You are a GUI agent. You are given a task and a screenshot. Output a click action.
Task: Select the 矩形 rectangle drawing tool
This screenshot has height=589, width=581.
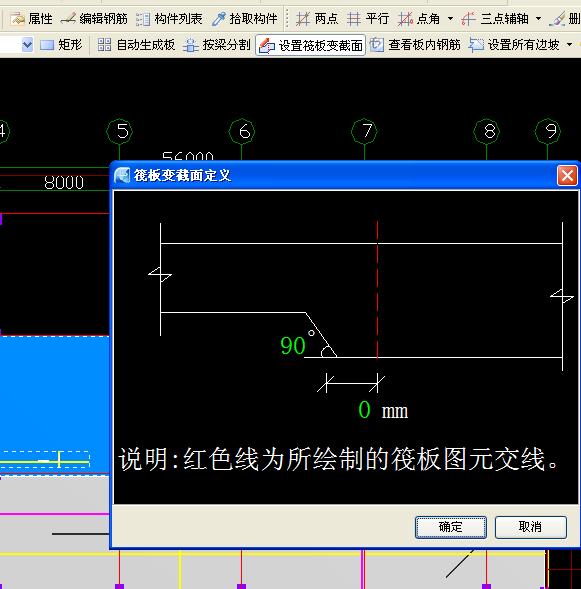tap(61, 45)
